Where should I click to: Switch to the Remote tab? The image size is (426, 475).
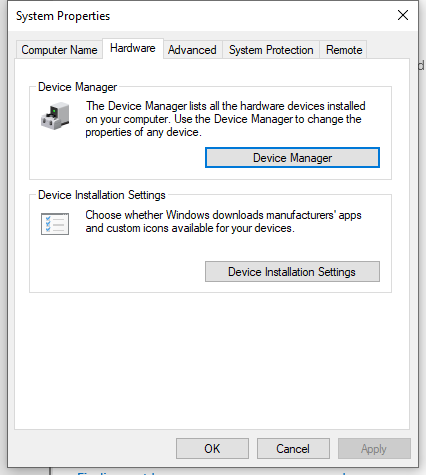click(x=344, y=50)
